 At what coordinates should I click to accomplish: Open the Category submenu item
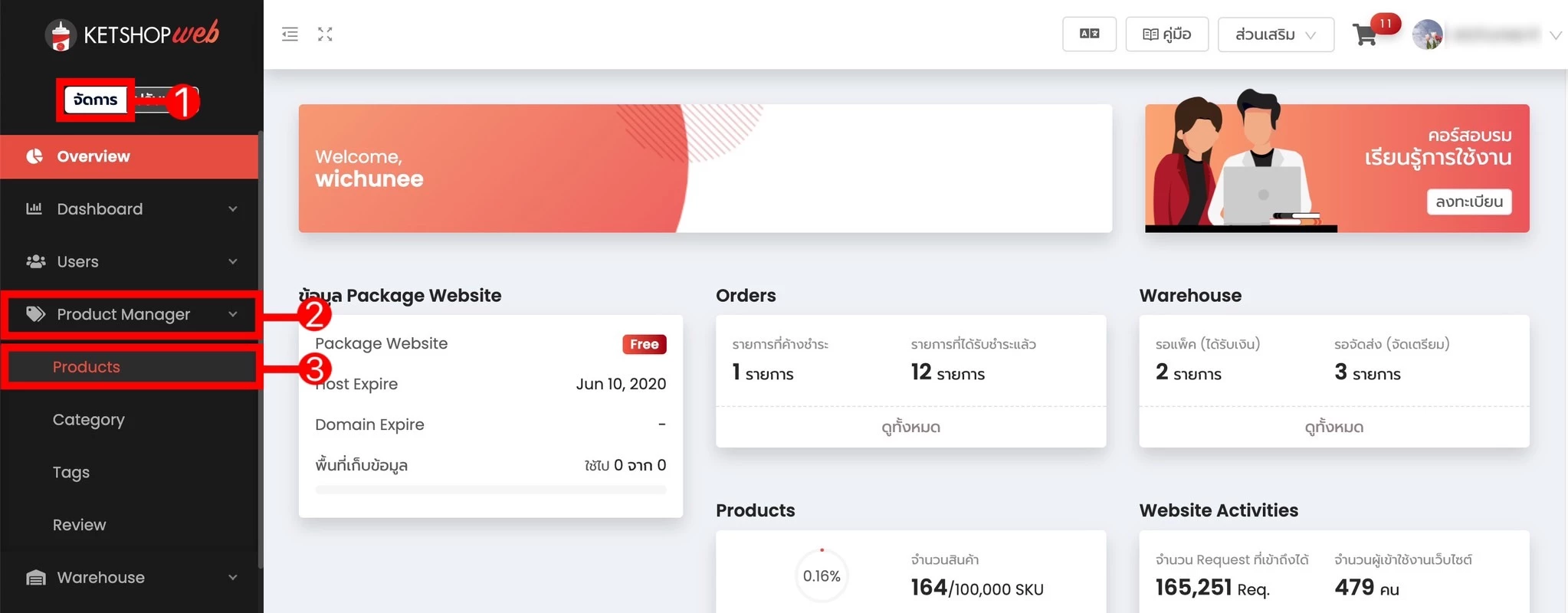pos(88,420)
